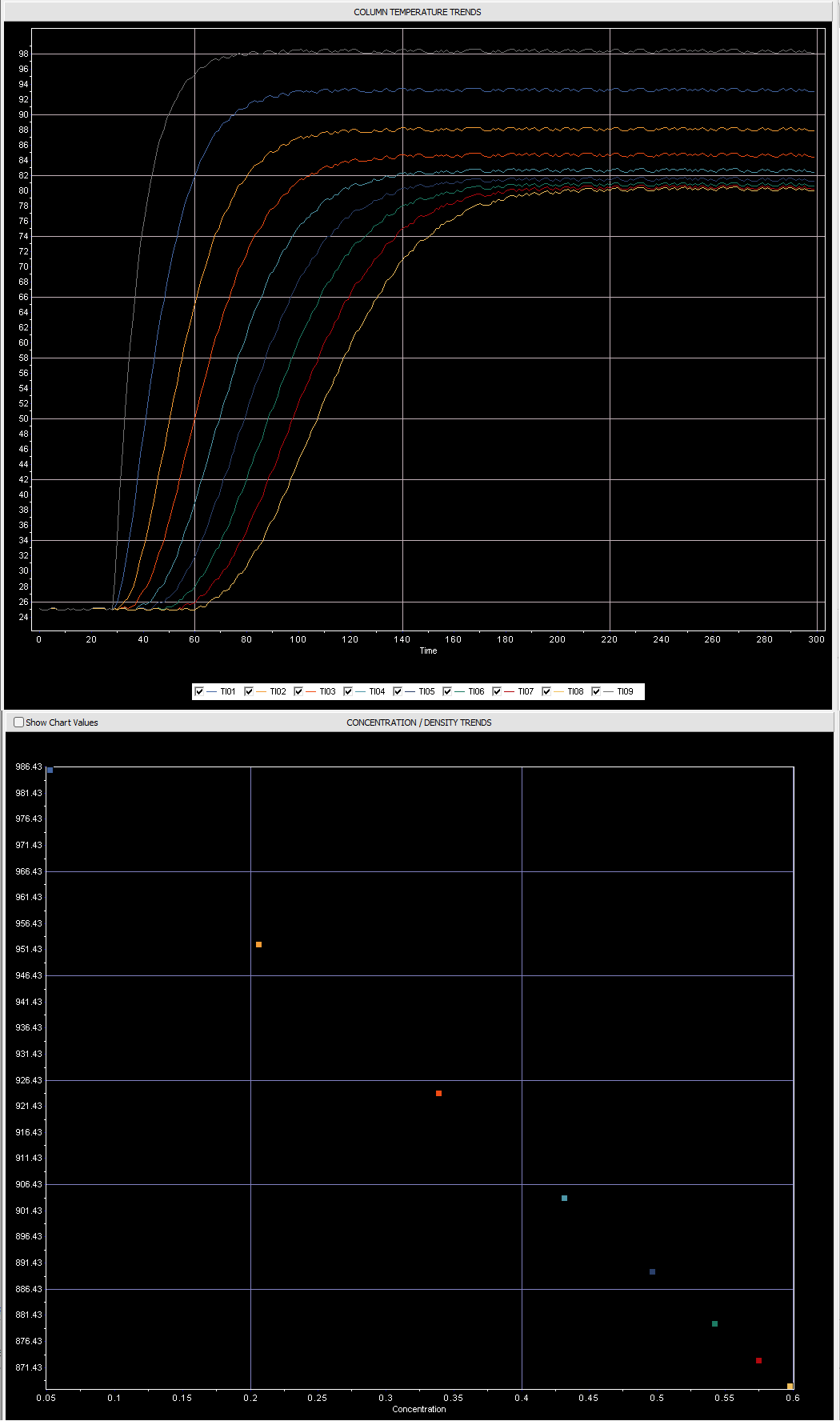
Task: Click the Column Temperature Trends title bar
Action: (417, 12)
